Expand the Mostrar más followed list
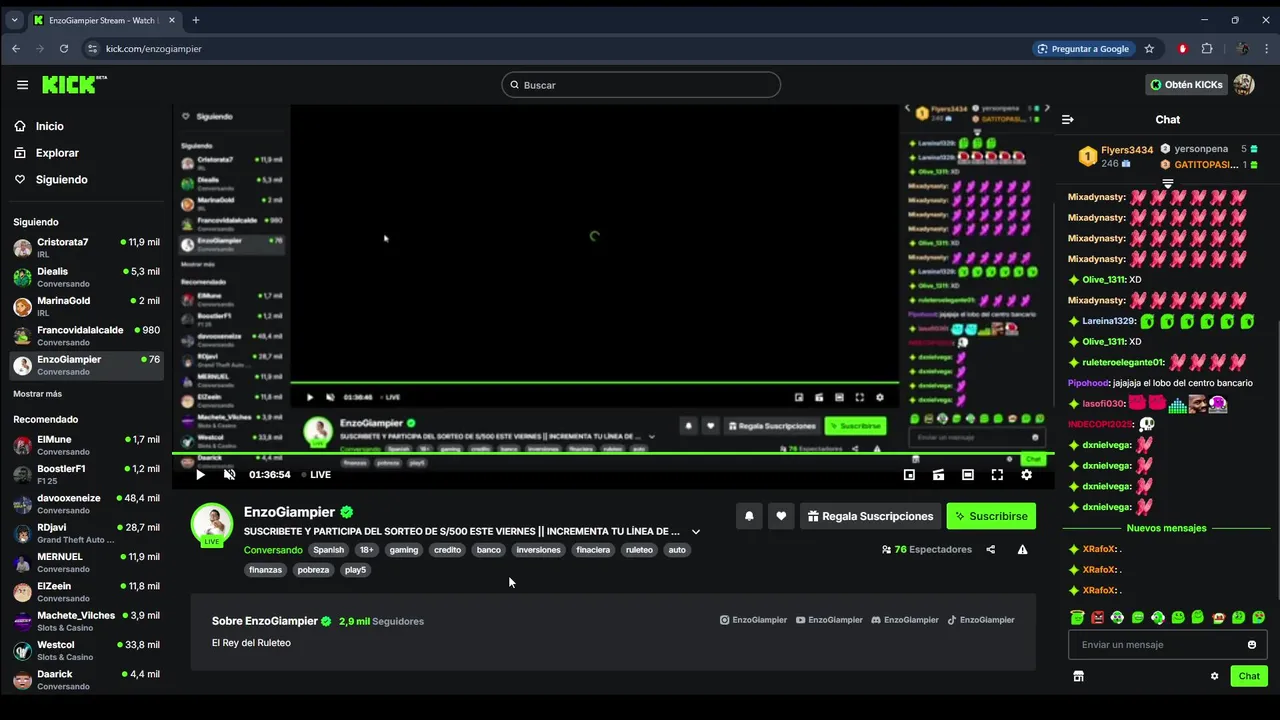Viewport: 1280px width, 720px height. [x=37, y=394]
